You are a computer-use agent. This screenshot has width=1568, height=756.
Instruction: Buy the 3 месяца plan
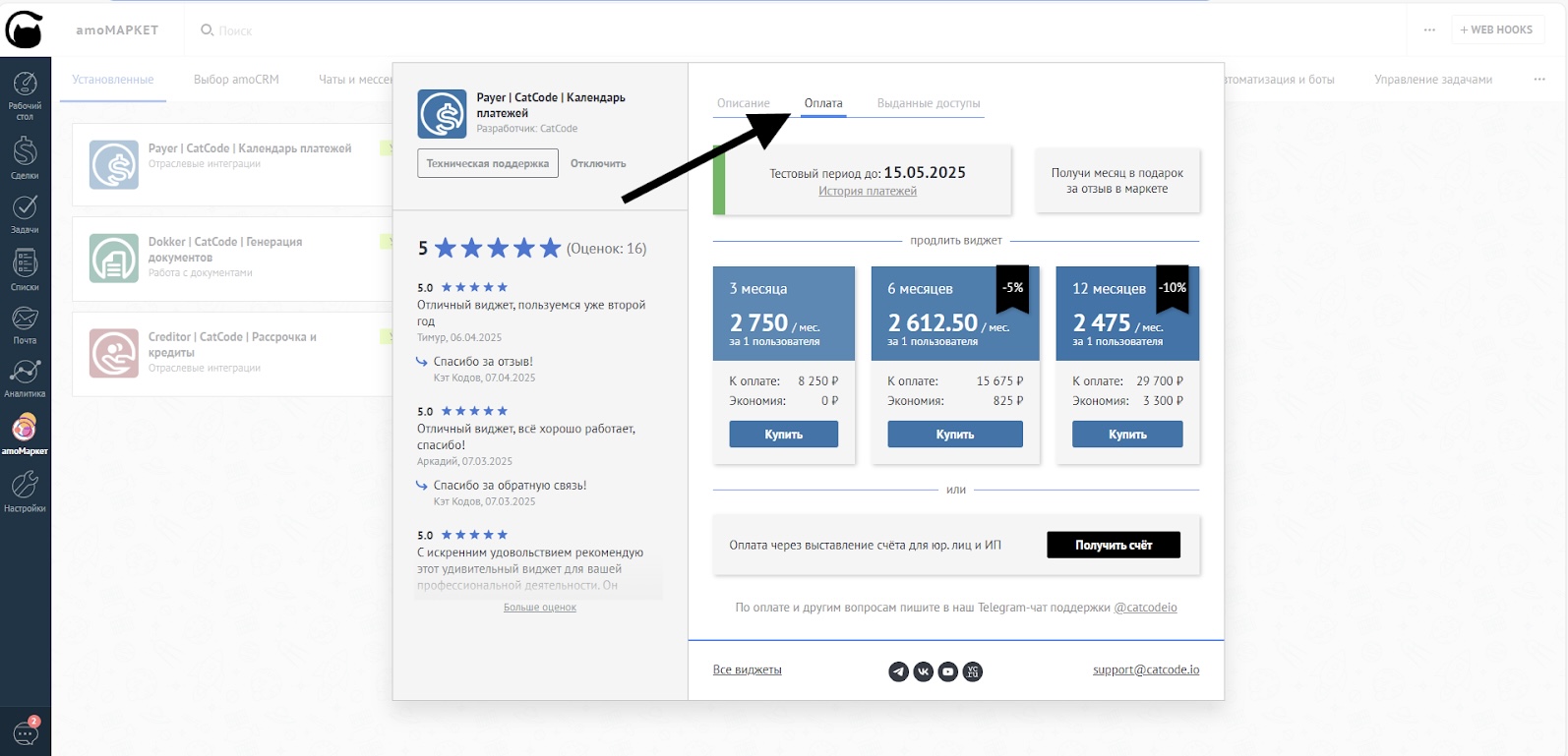click(784, 435)
